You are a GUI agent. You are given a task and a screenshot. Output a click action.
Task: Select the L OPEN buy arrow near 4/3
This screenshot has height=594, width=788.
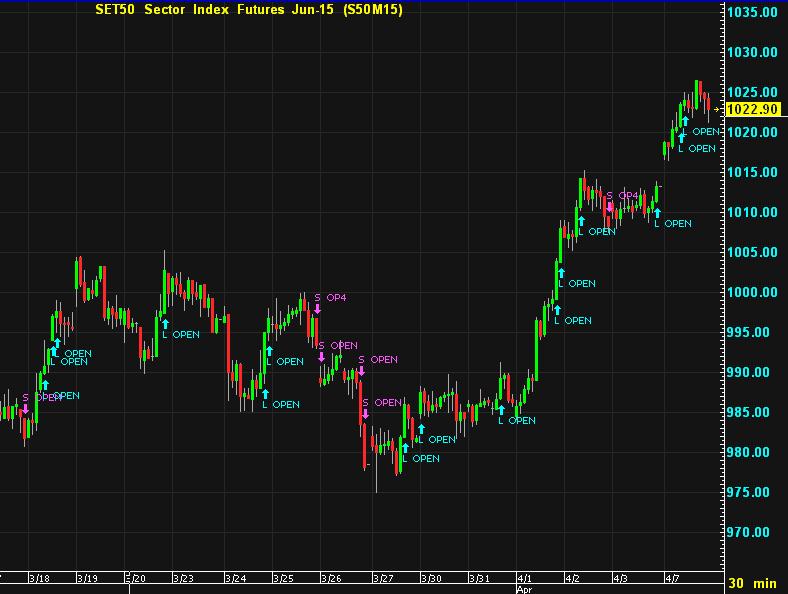click(x=657, y=212)
